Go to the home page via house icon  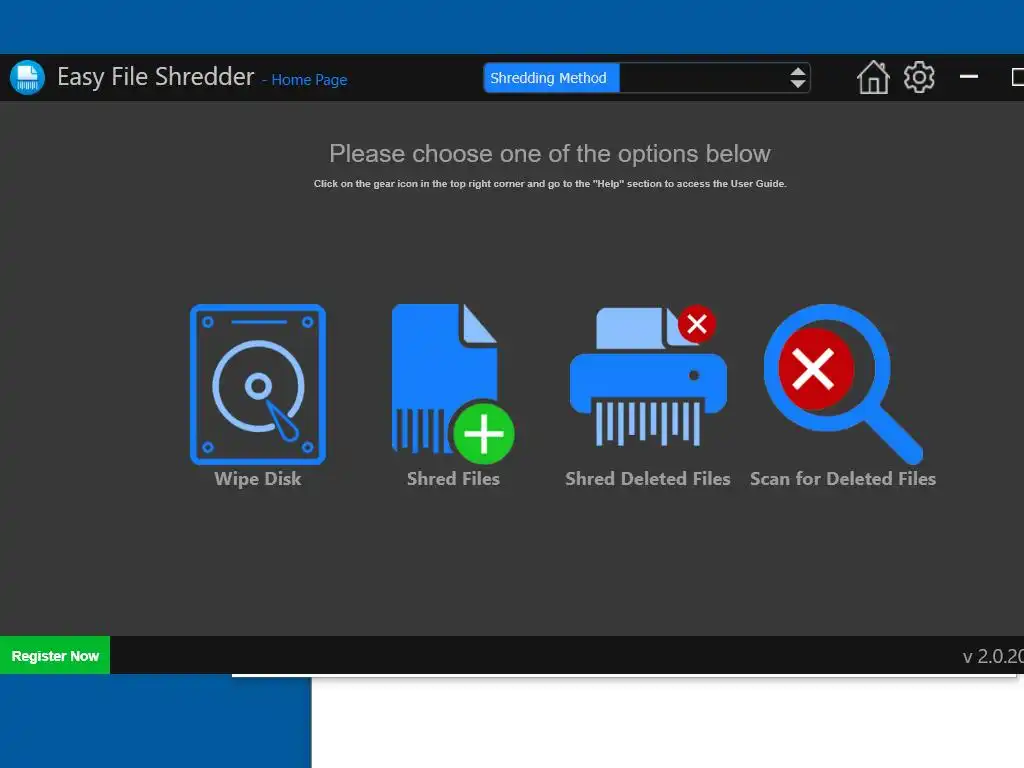point(873,78)
